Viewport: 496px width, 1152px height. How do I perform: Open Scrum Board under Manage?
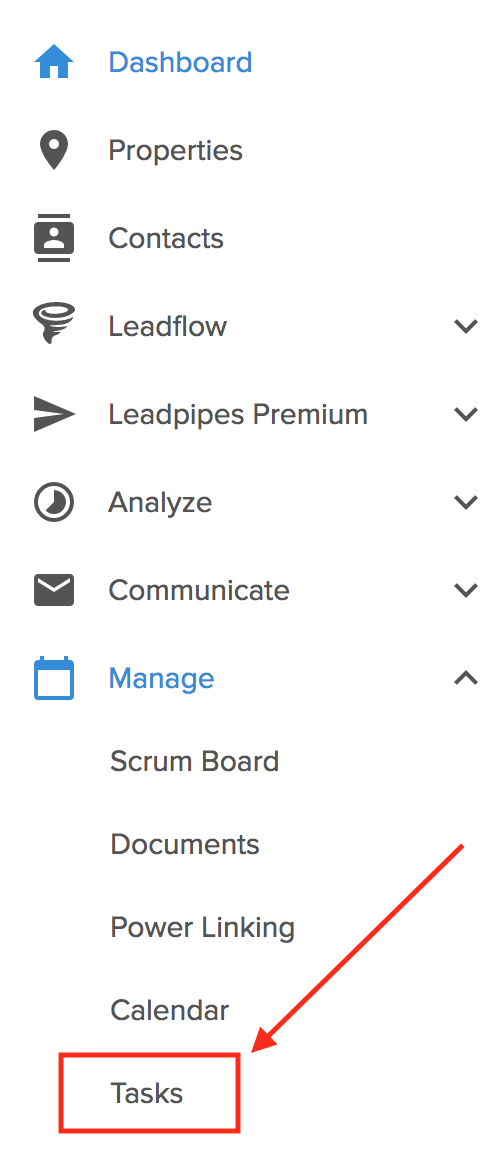194,761
